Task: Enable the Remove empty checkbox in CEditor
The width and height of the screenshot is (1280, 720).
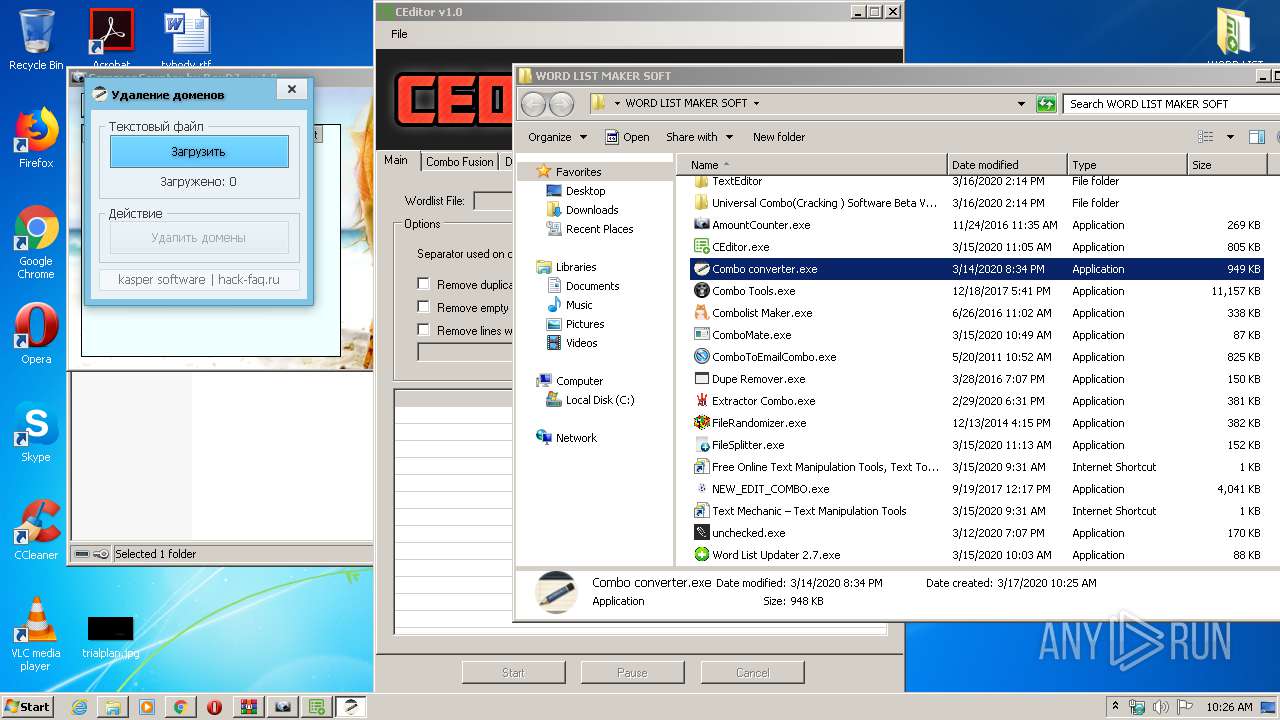Action: coord(424,307)
